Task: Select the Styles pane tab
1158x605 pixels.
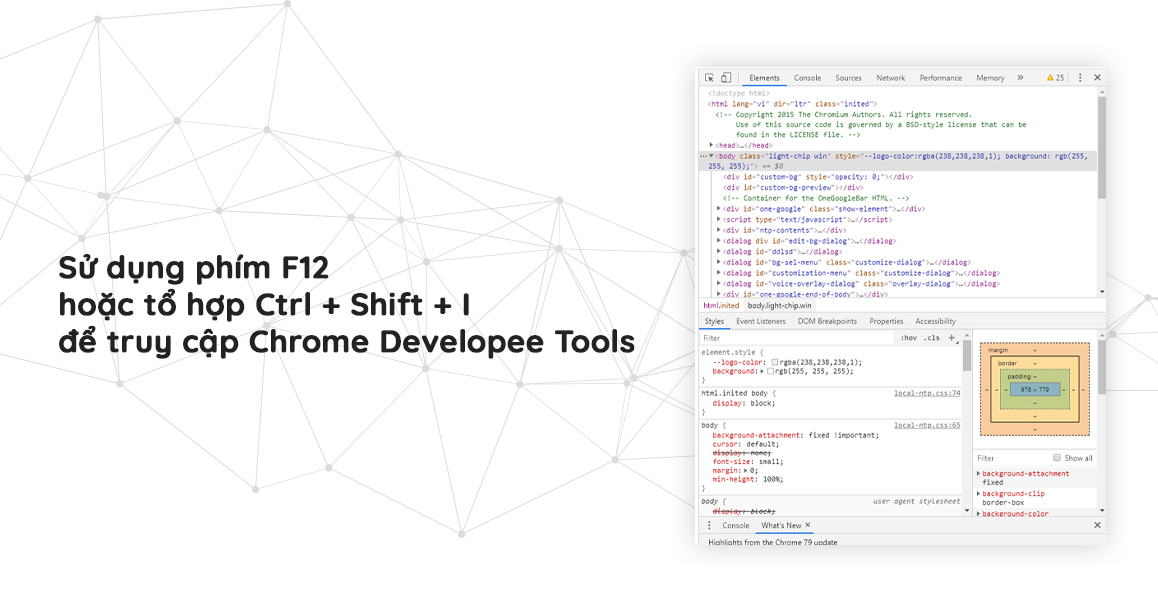Action: coord(714,321)
